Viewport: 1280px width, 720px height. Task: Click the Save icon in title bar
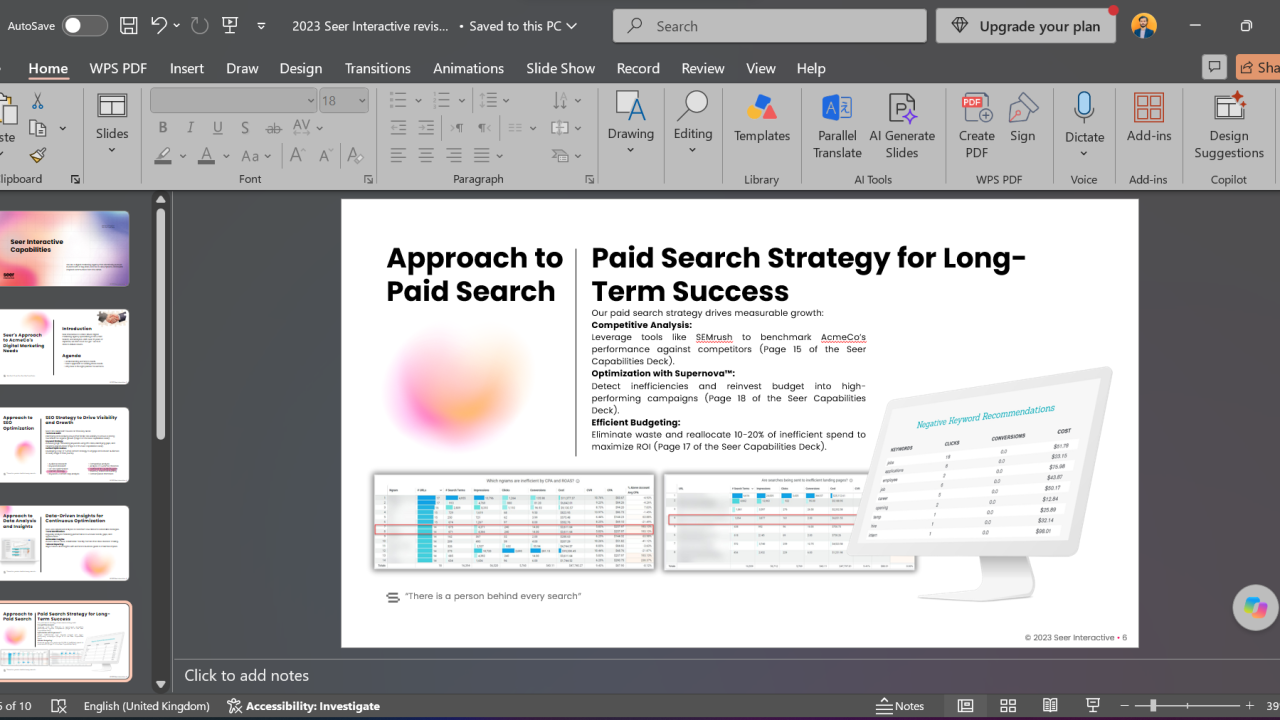pyautogui.click(x=128, y=26)
